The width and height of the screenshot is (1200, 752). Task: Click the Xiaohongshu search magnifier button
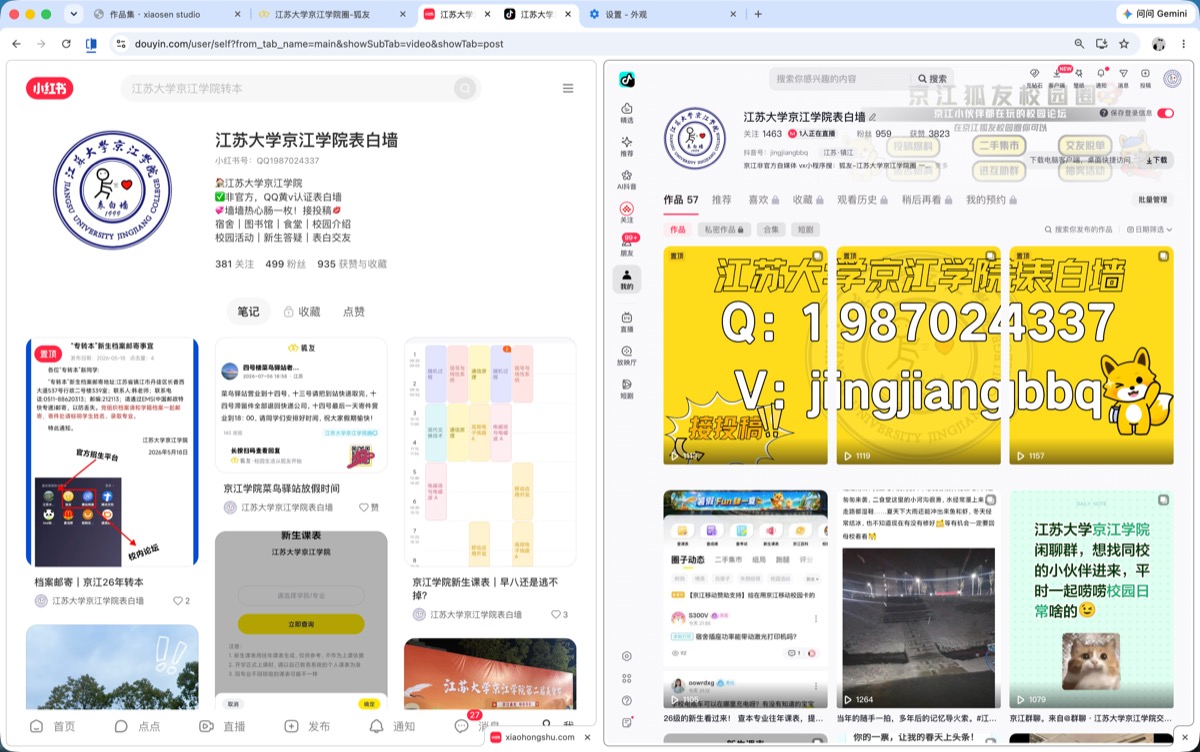pyautogui.click(x=465, y=88)
